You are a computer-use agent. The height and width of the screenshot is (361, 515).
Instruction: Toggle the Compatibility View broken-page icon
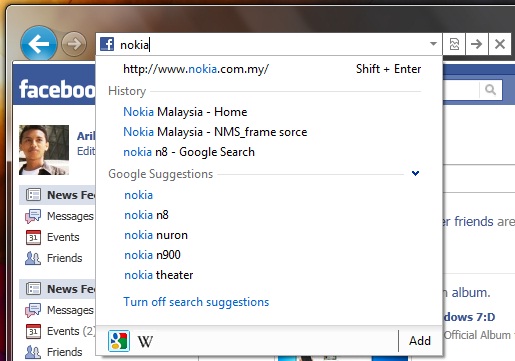click(x=454, y=44)
